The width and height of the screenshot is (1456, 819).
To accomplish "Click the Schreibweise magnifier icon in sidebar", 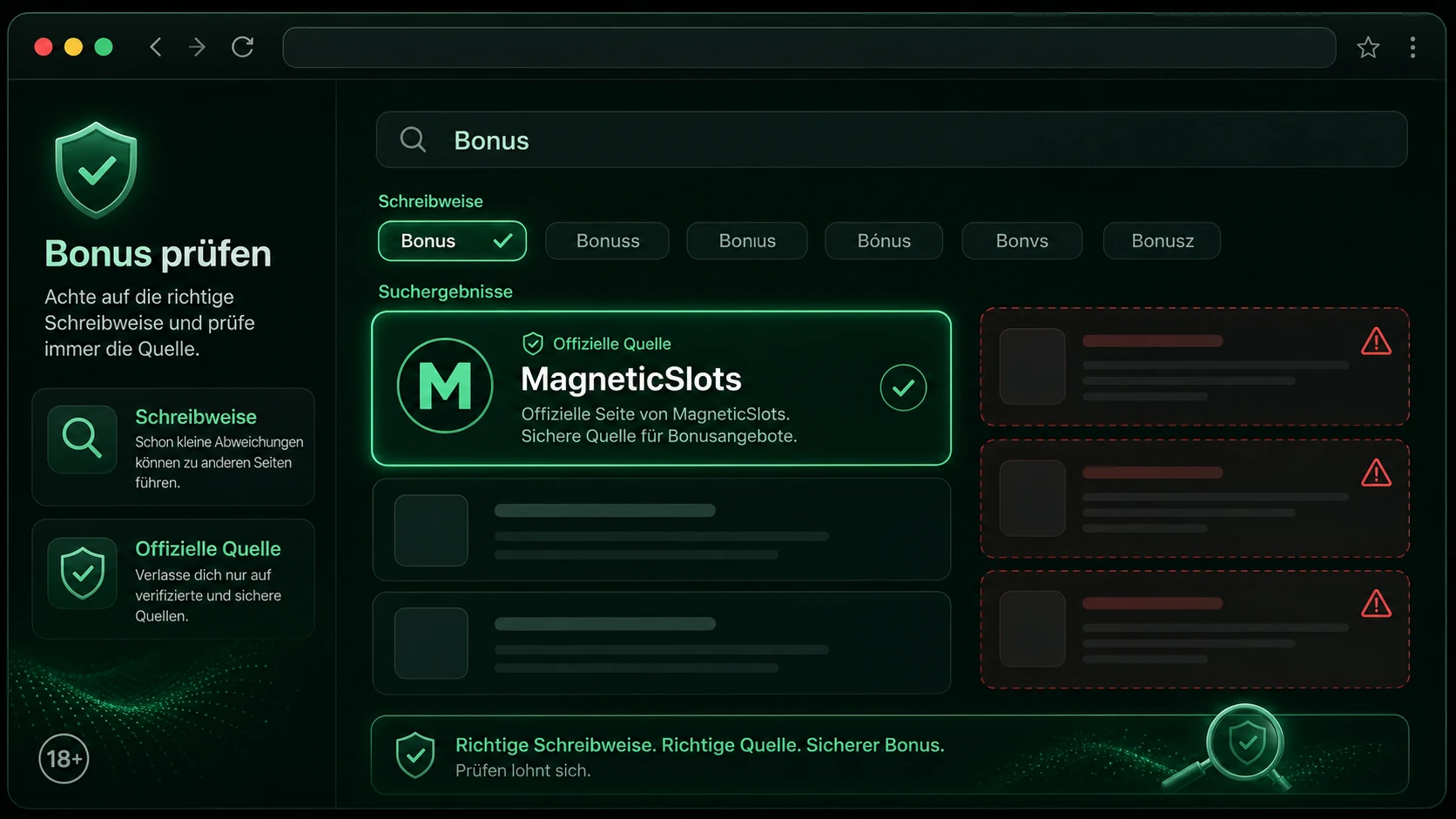I will point(82,439).
